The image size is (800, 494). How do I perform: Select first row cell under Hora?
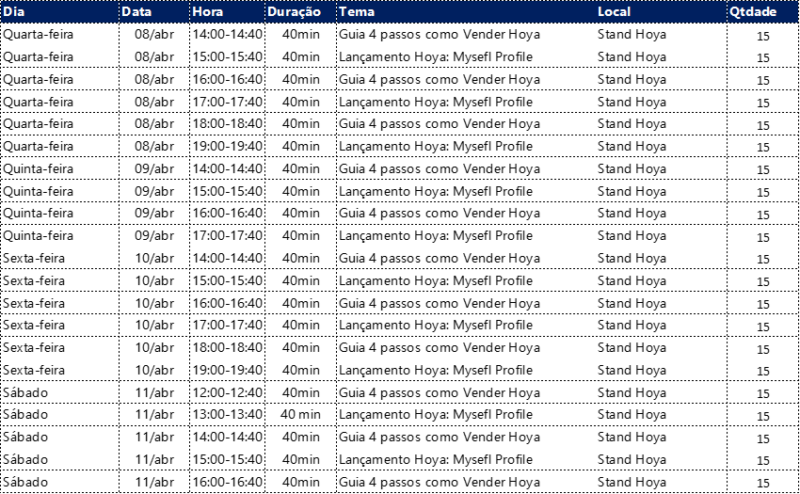(x=227, y=45)
